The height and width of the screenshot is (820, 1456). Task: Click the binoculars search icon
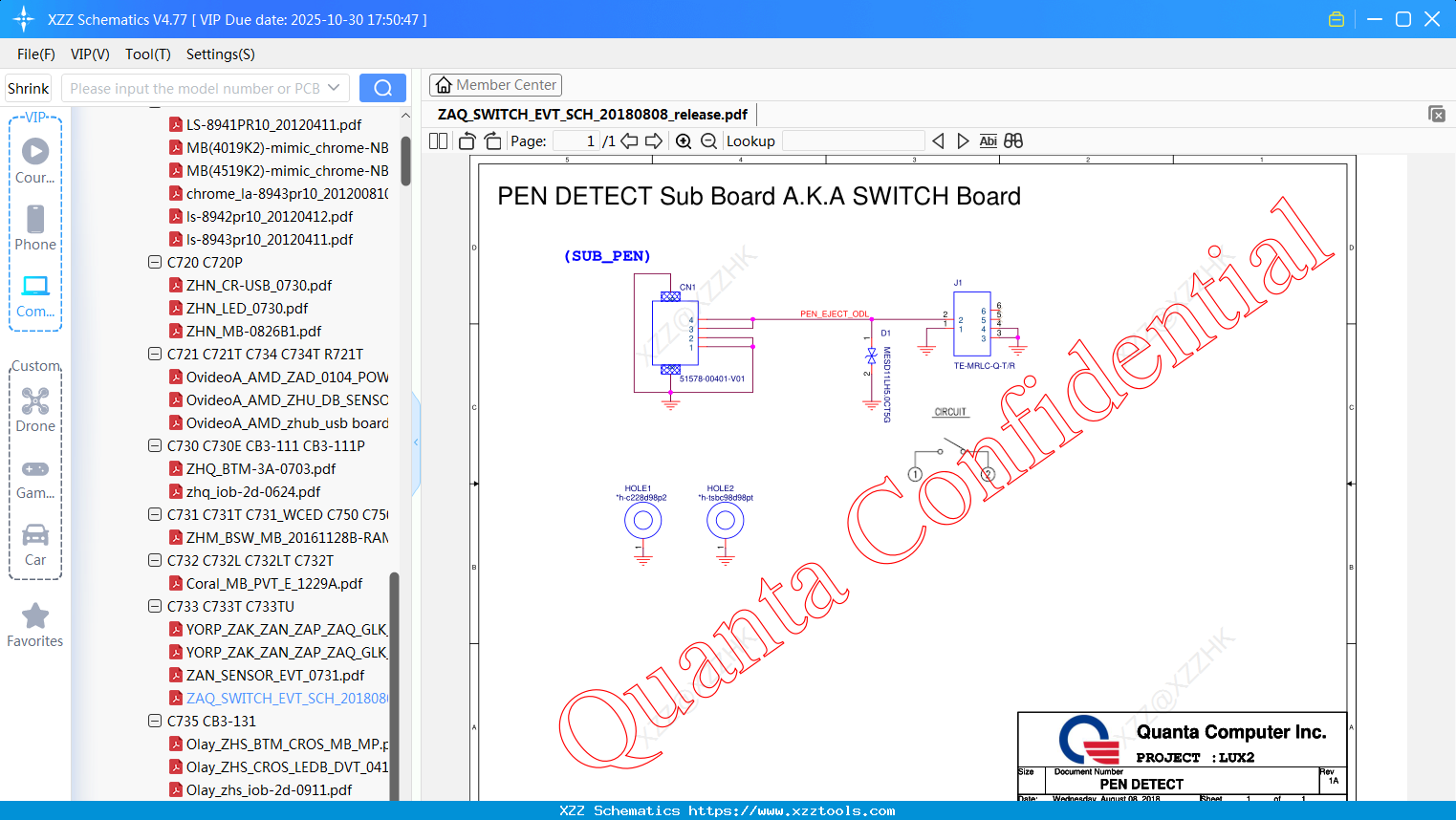click(x=1013, y=141)
